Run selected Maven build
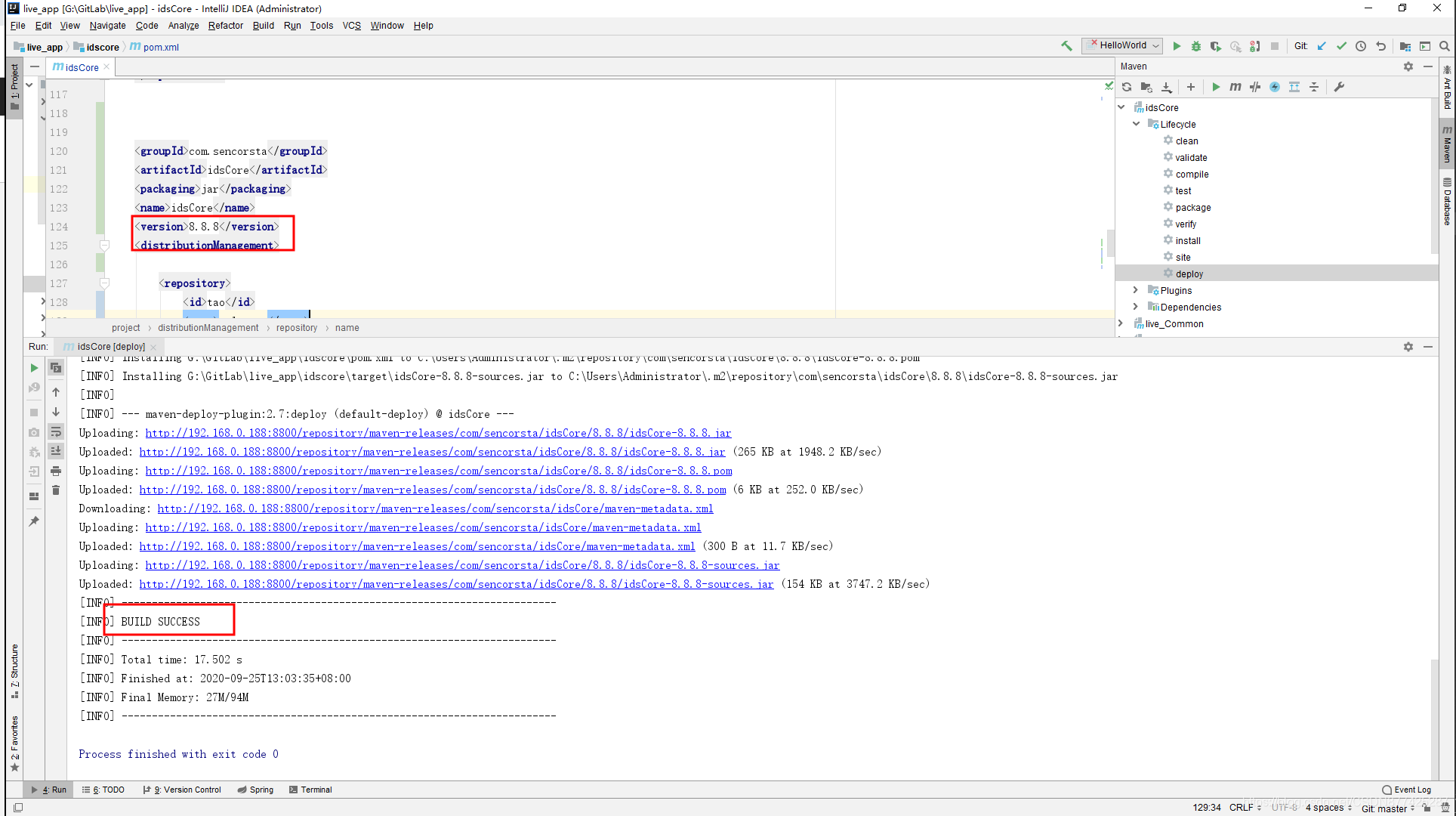 click(1216, 87)
